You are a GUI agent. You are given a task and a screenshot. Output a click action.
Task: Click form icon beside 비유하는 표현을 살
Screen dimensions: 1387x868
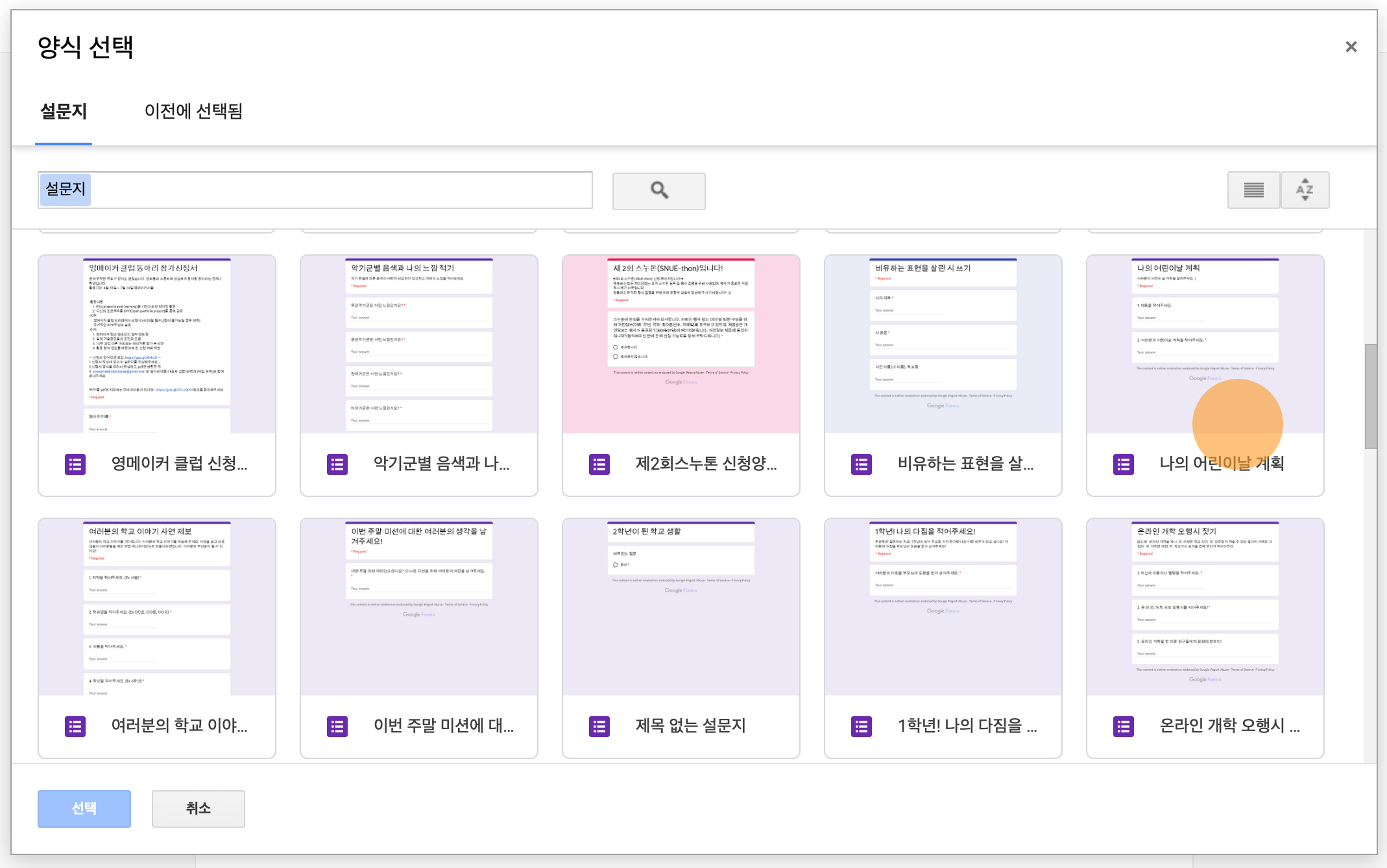pos(862,464)
